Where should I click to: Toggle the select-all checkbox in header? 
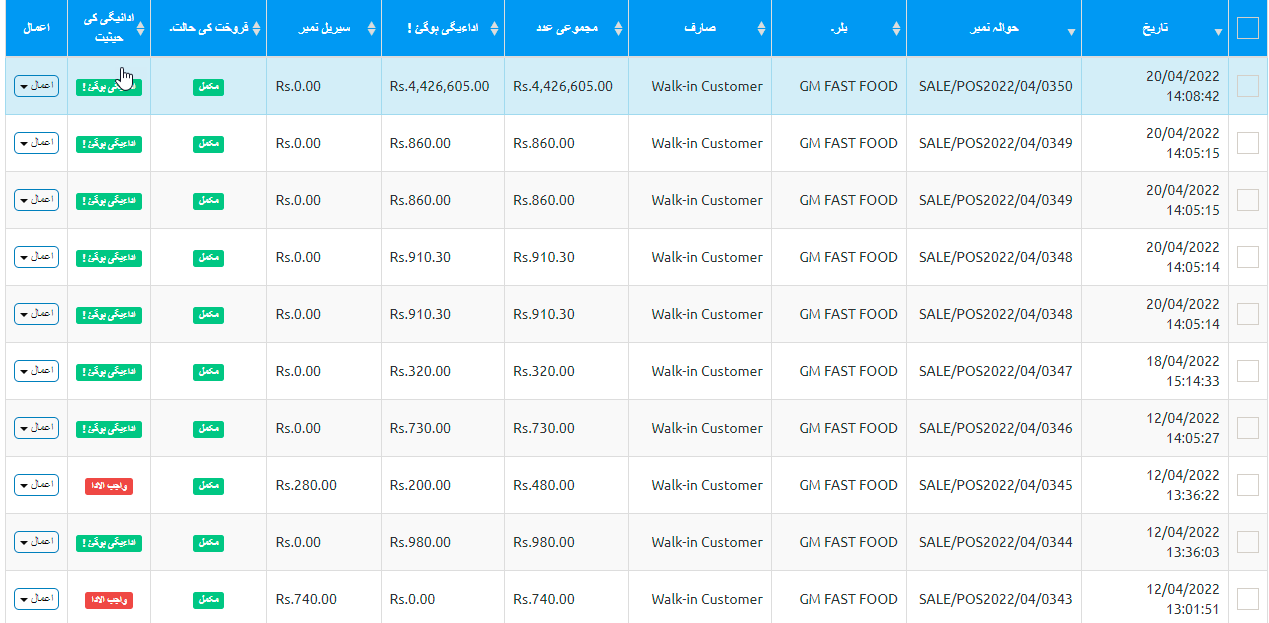pos(1247,28)
